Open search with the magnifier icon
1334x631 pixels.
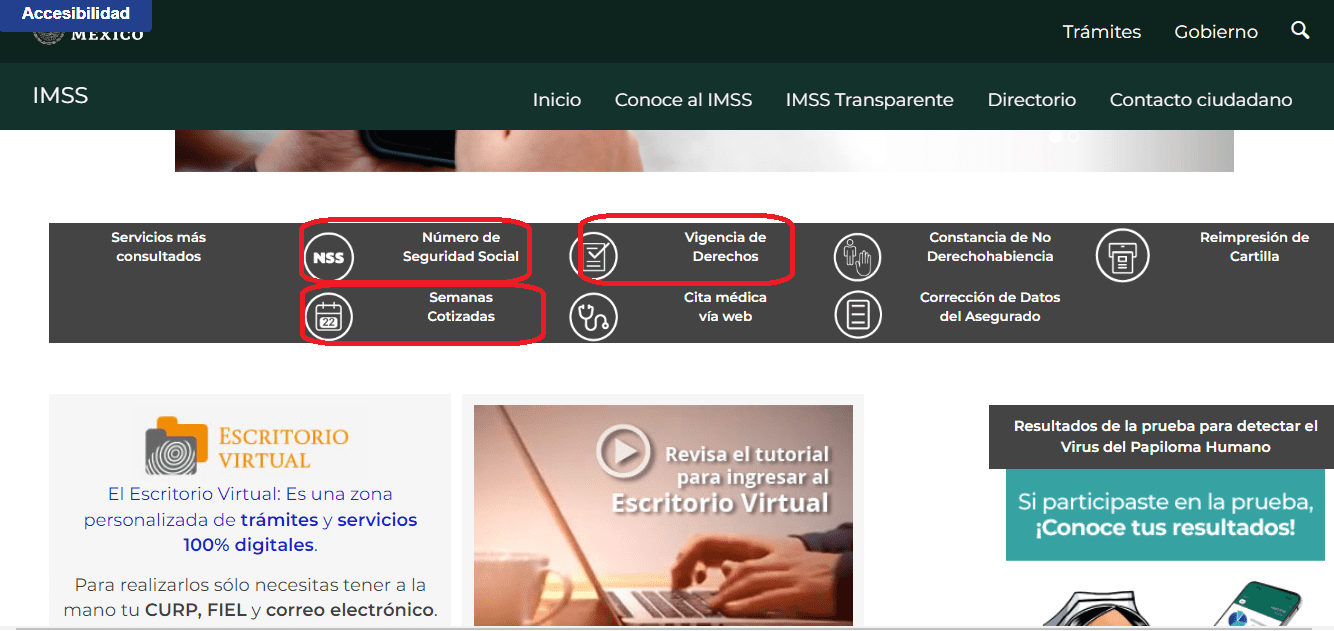(1300, 31)
